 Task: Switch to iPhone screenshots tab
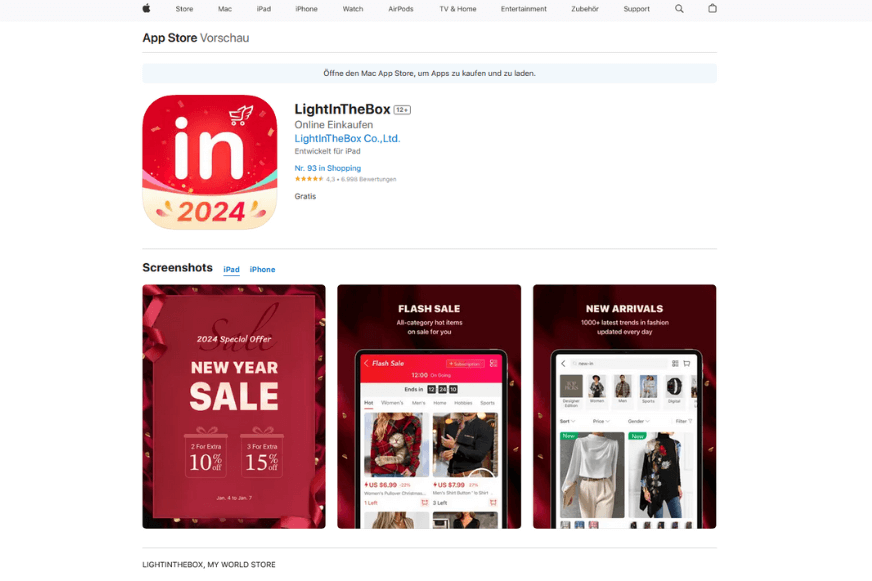262,269
